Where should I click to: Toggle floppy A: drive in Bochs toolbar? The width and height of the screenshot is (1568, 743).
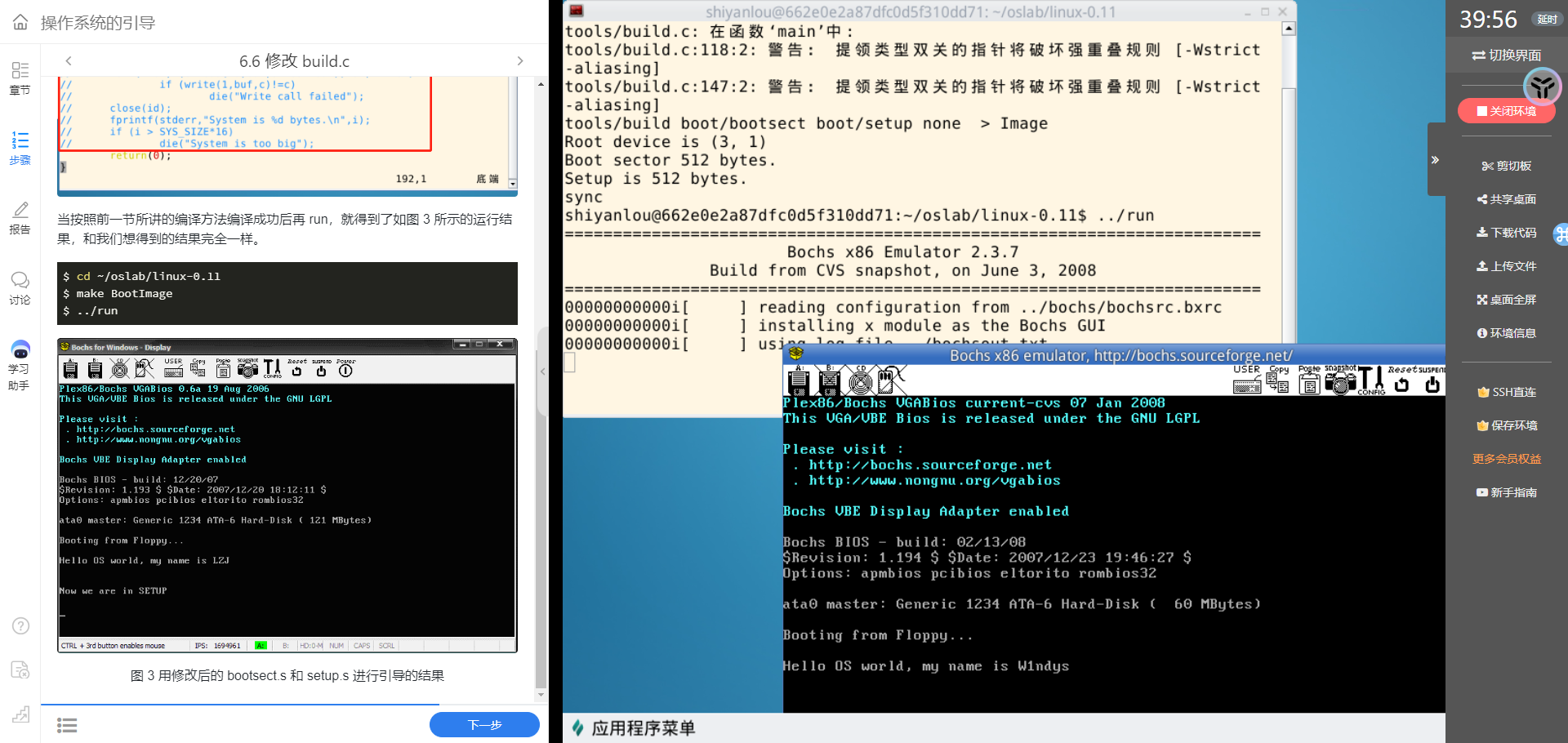click(x=799, y=380)
